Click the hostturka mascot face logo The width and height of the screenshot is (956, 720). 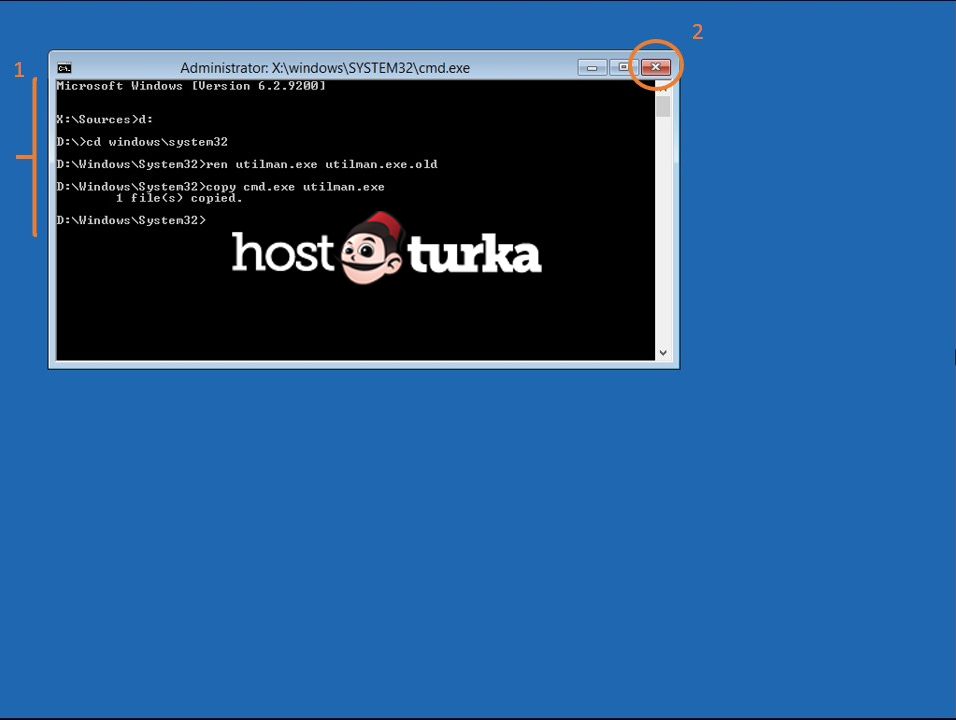(370, 250)
